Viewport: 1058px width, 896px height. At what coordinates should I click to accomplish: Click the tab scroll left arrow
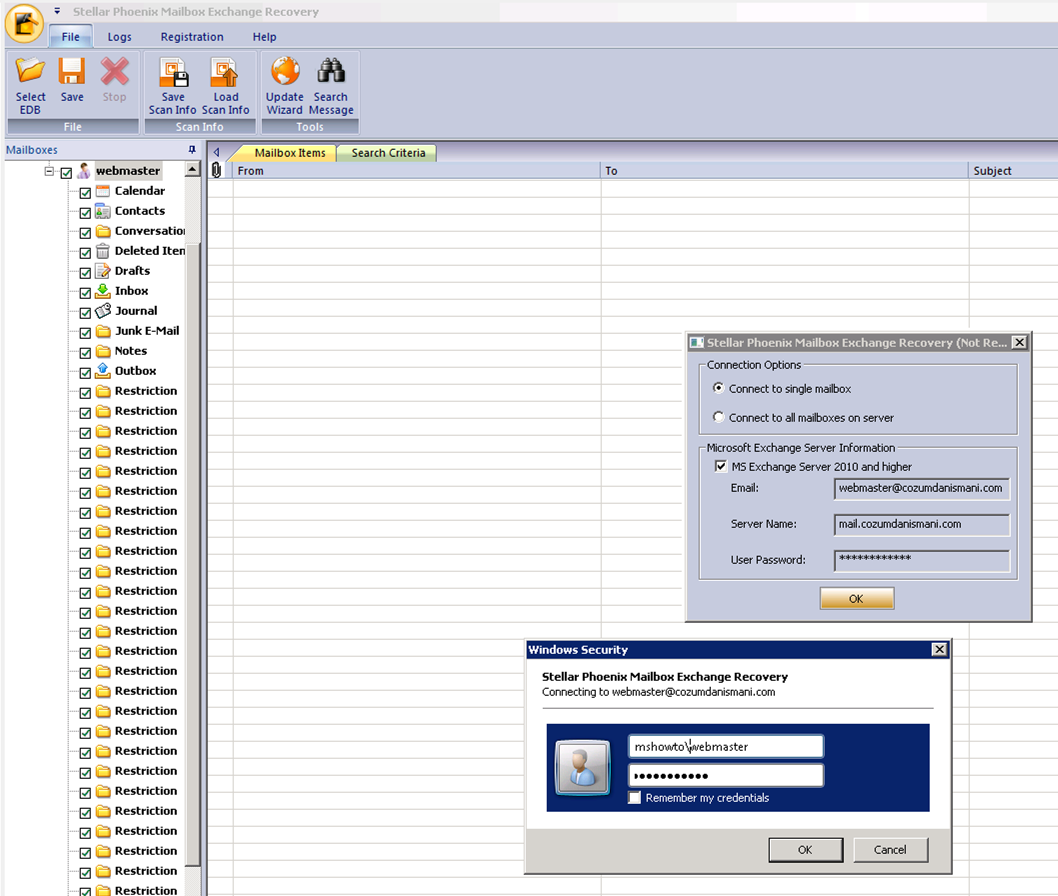click(x=217, y=152)
